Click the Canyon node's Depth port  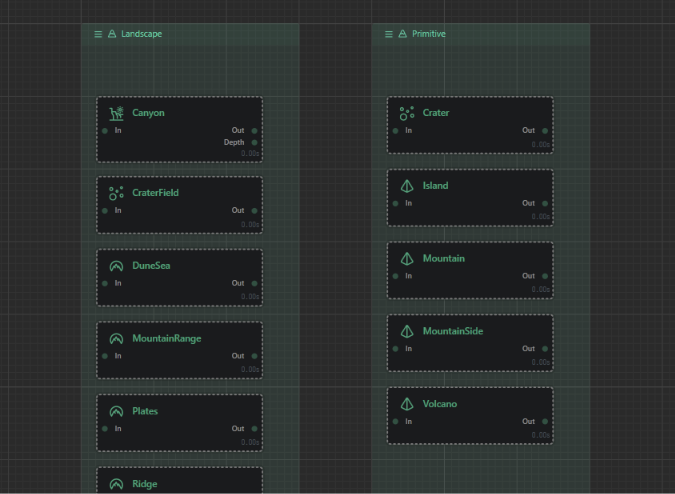pyautogui.click(x=254, y=142)
